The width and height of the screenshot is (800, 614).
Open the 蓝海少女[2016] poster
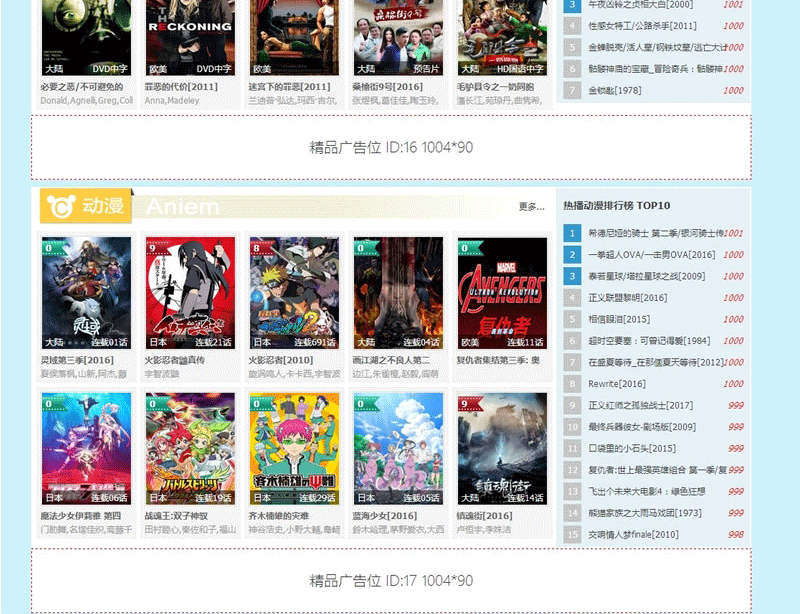click(398, 449)
